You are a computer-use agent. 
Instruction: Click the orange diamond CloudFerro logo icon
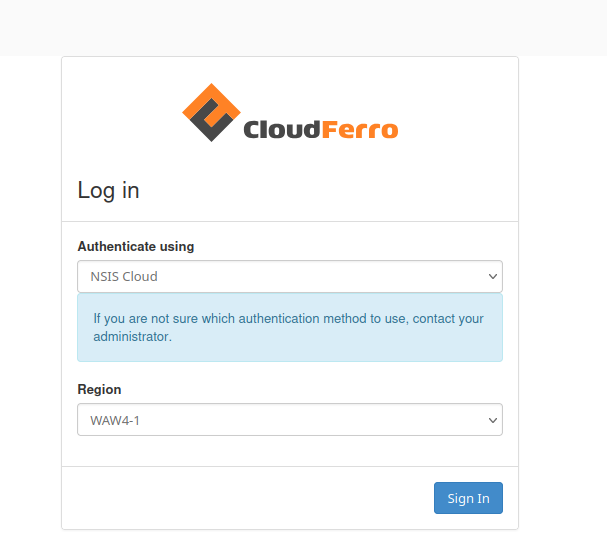212,113
